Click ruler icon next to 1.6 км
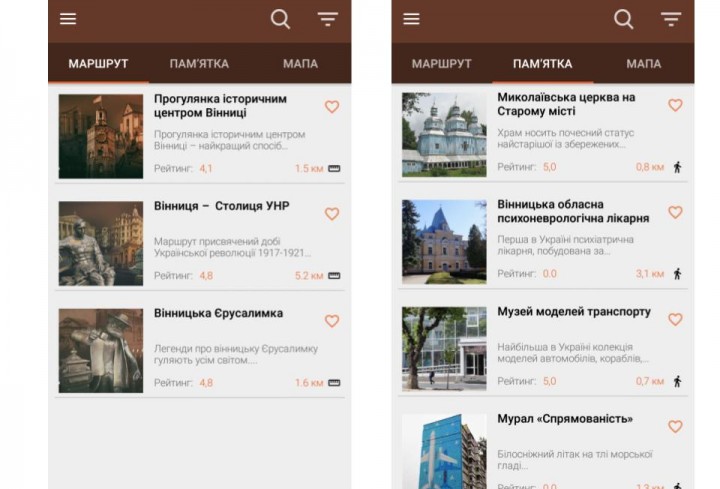720x489 pixels. (334, 382)
